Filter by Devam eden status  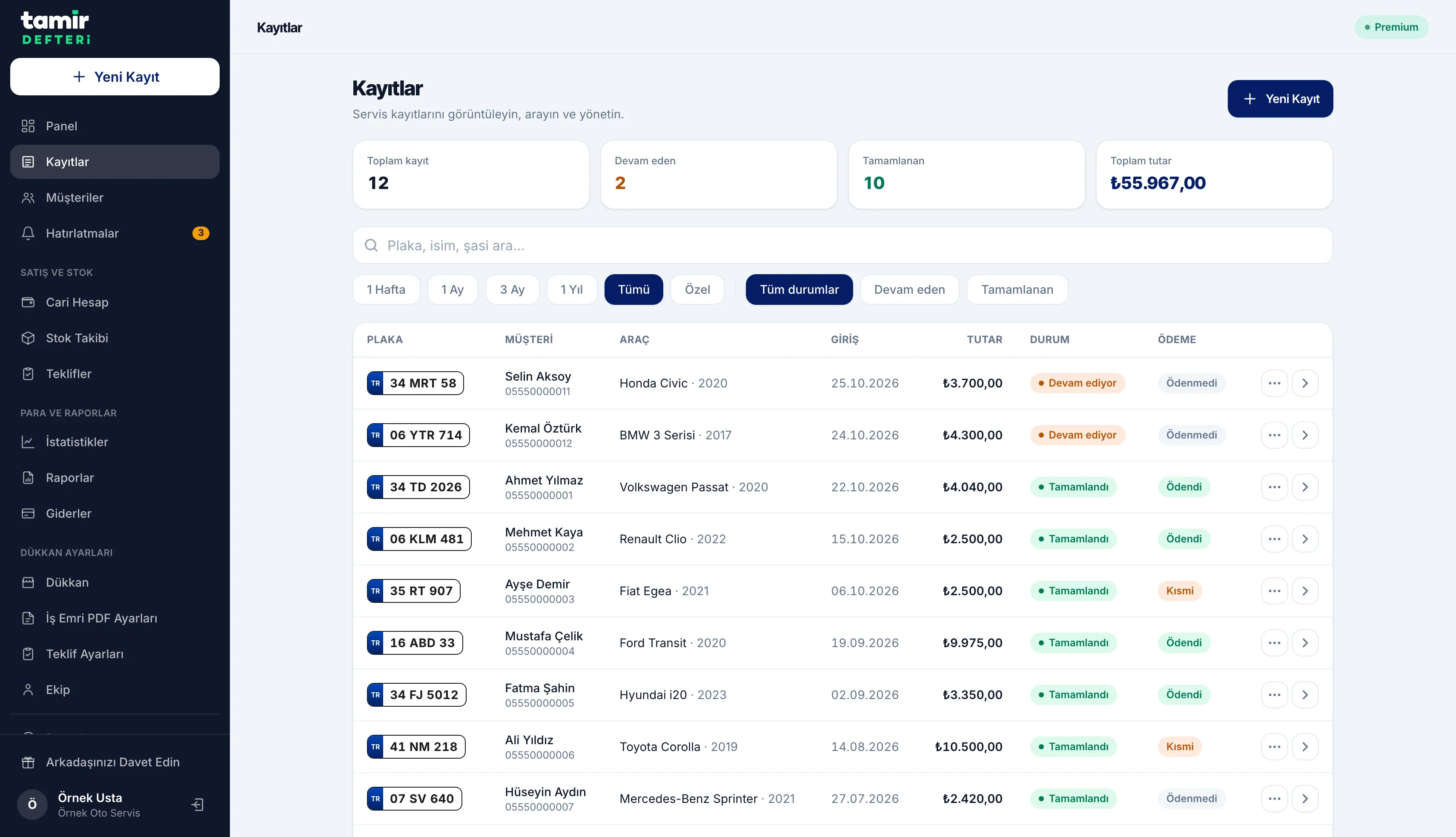(x=909, y=290)
